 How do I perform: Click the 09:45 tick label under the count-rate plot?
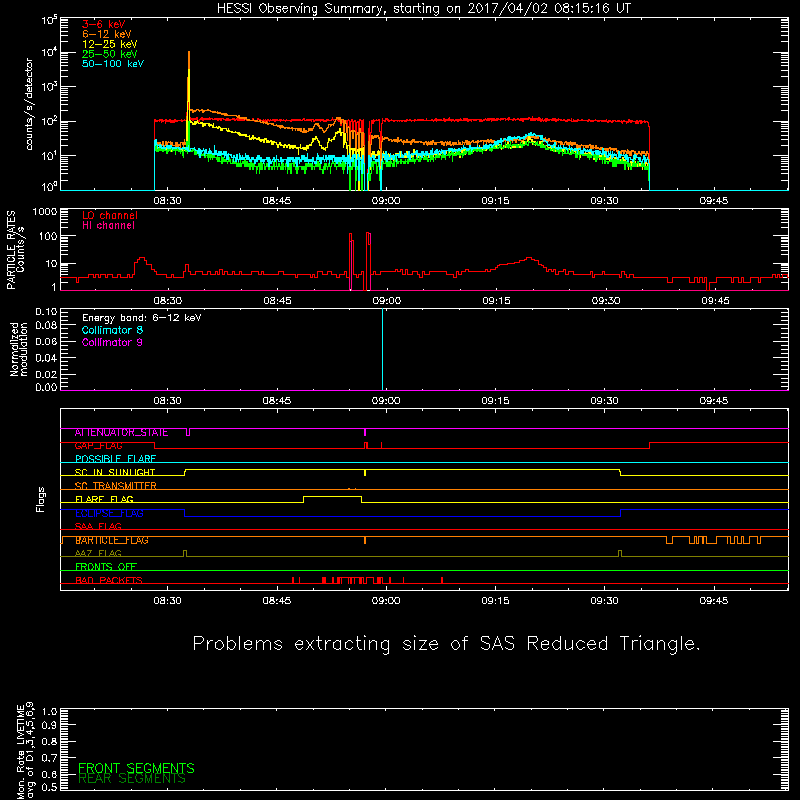[714, 201]
